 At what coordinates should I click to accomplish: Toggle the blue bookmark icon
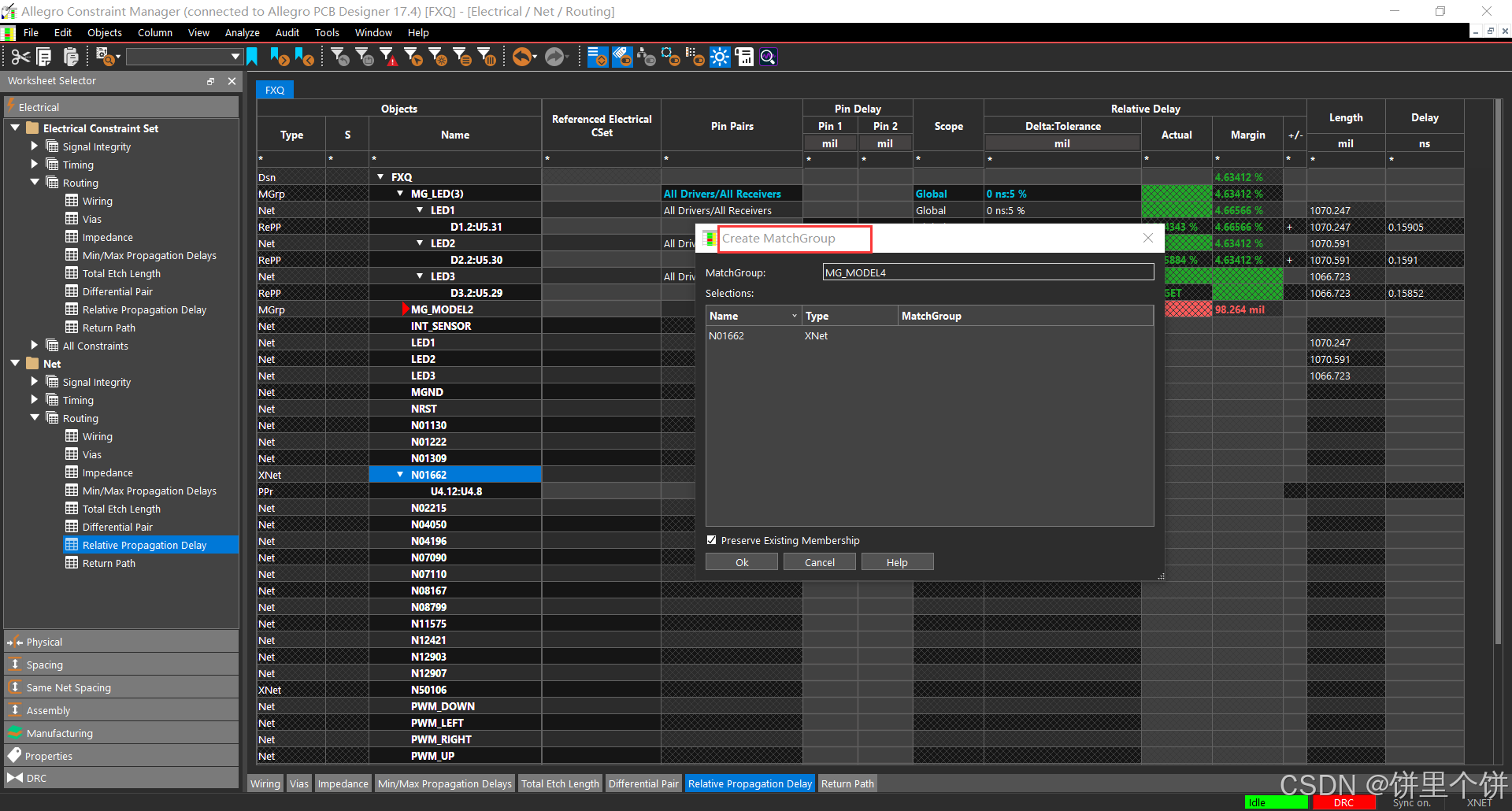(252, 57)
